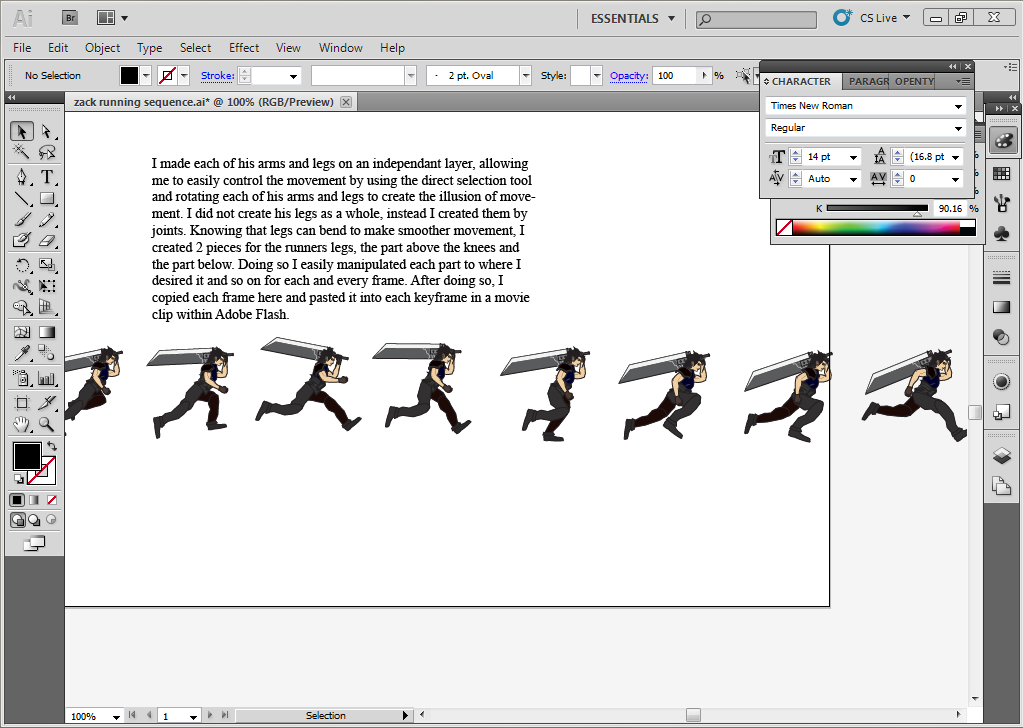Choose the Perspective Grid tool

coord(46,307)
